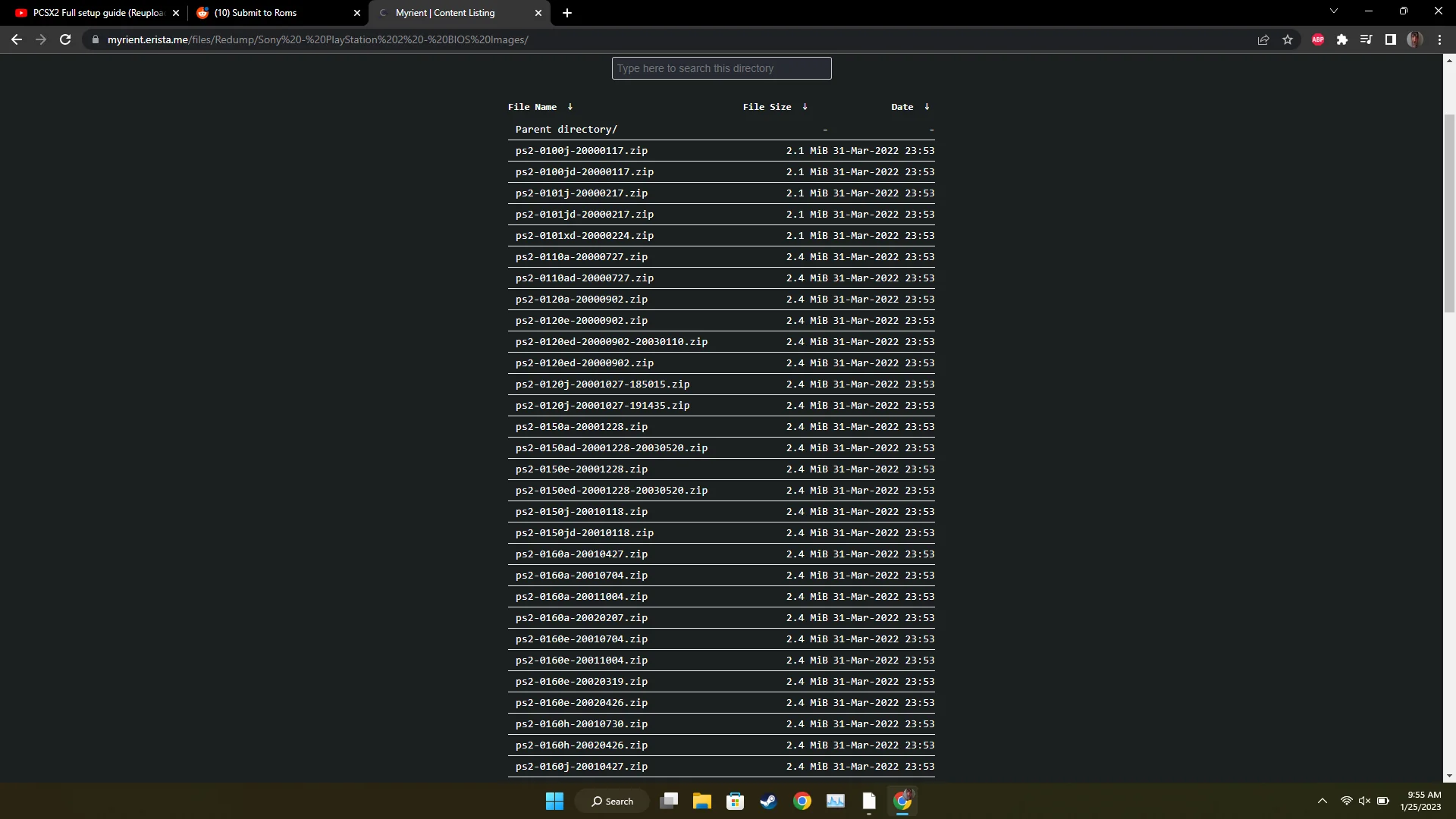Viewport: 1456px width, 819px height.
Task: Open the tab search chevron
Action: coord(1333,11)
